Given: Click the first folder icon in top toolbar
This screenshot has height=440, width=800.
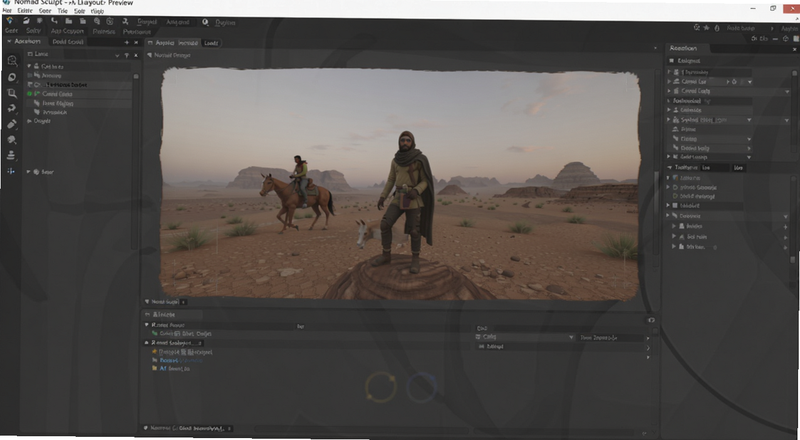Looking at the screenshot, I should [68, 21].
